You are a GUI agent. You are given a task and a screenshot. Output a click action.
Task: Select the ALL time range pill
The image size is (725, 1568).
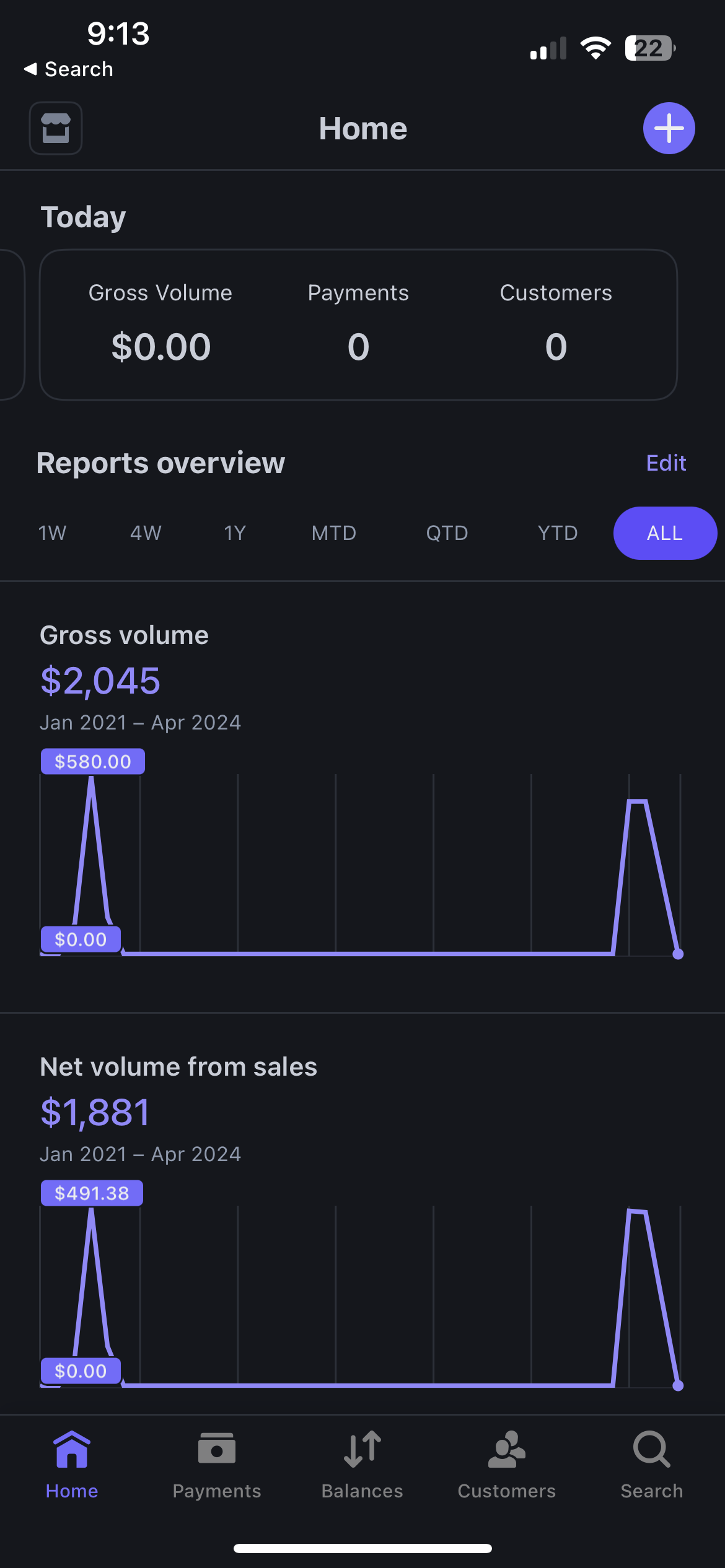[665, 533]
